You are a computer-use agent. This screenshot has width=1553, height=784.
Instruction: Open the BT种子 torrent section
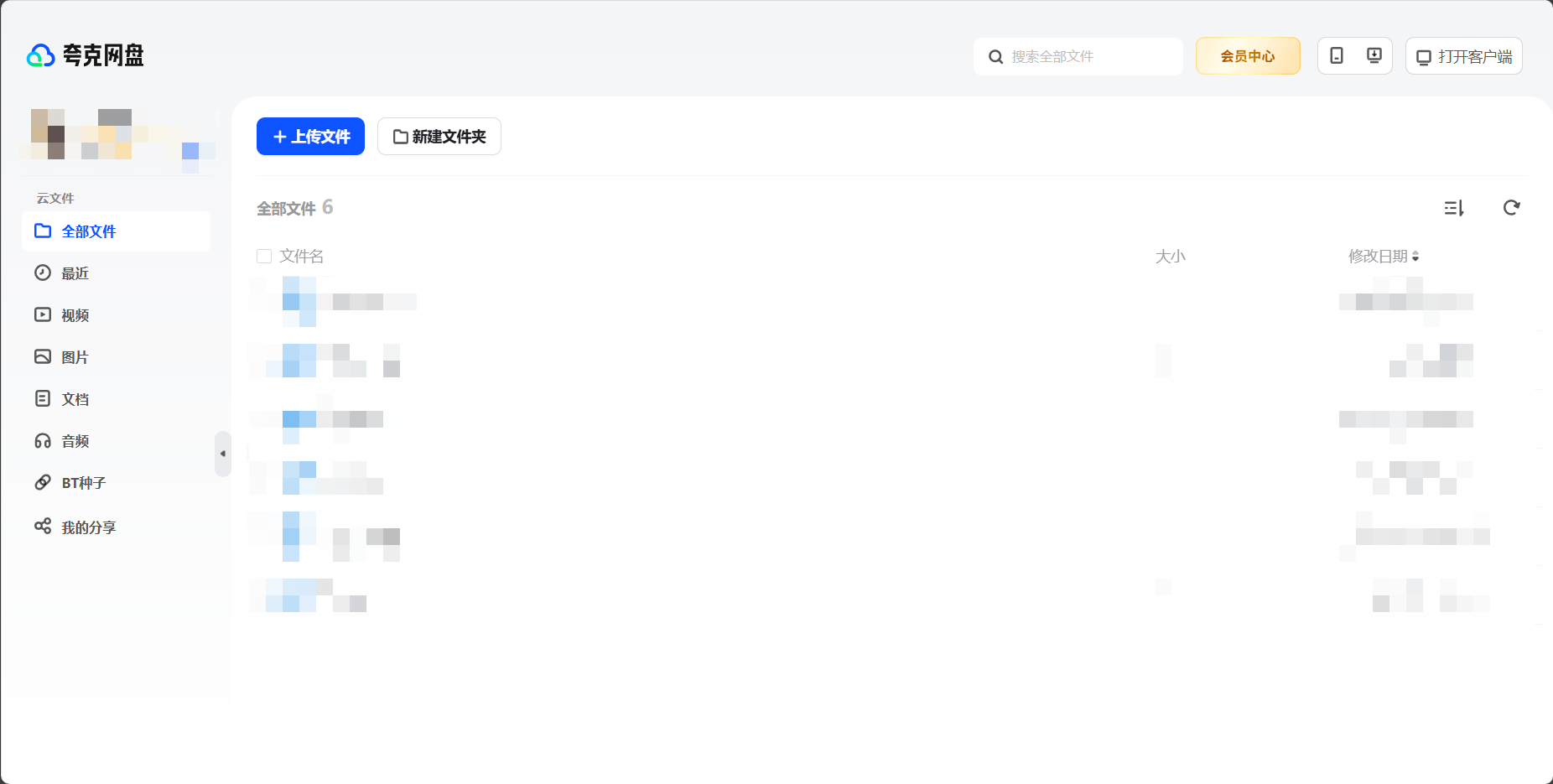(83, 483)
